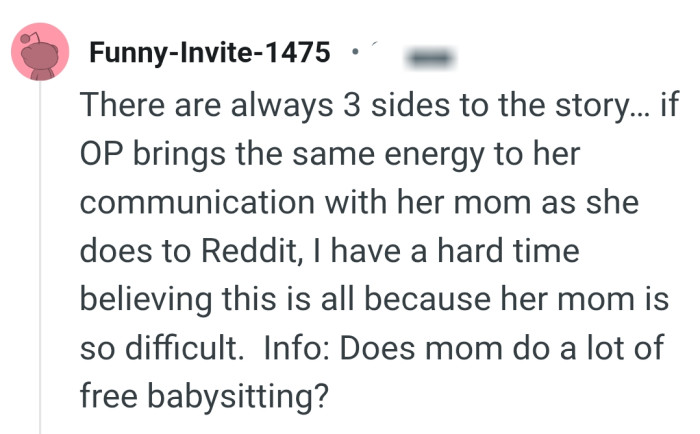Click the word "OP" in the comment

[101, 154]
